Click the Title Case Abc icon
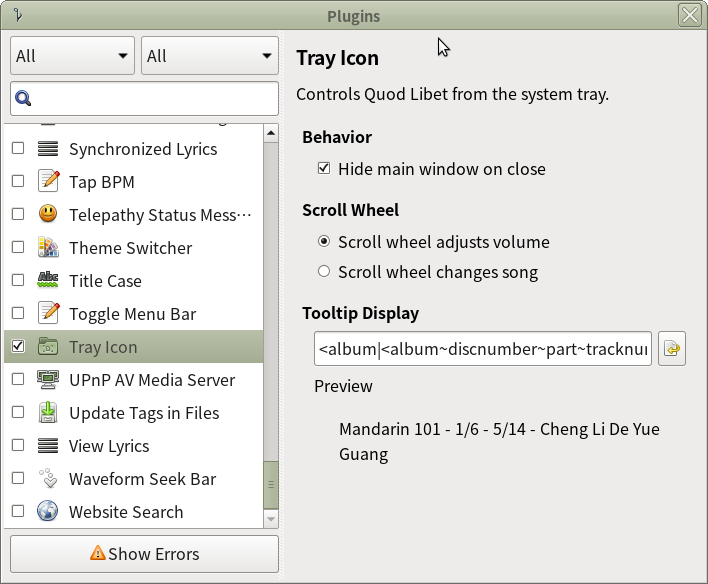 coord(48,281)
